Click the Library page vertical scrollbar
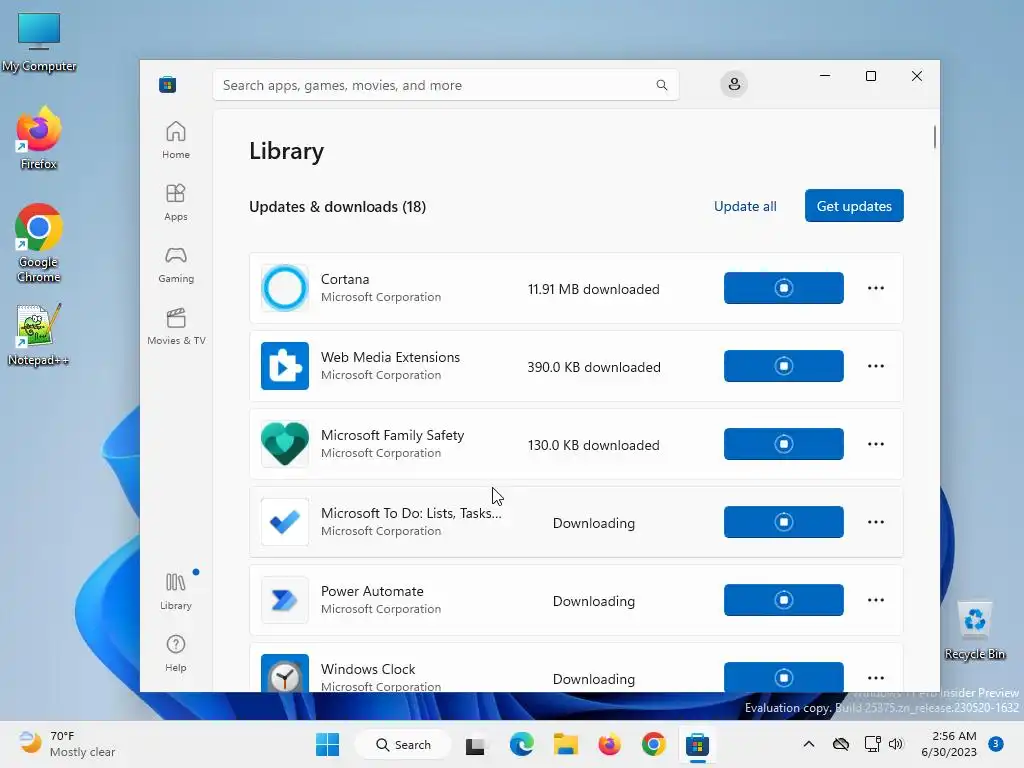The height and width of the screenshot is (768, 1024). point(935,136)
